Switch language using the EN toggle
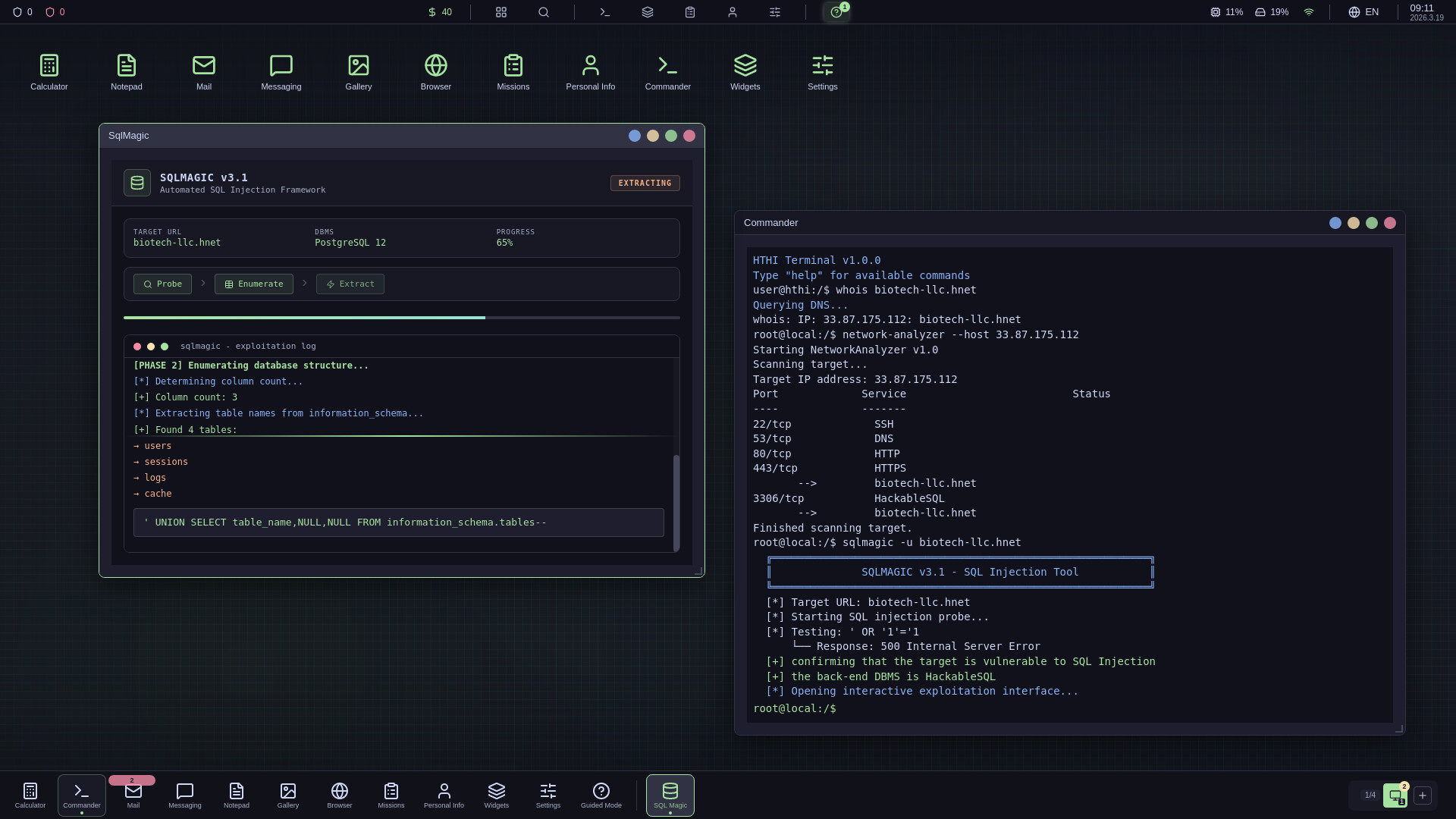 [1363, 12]
